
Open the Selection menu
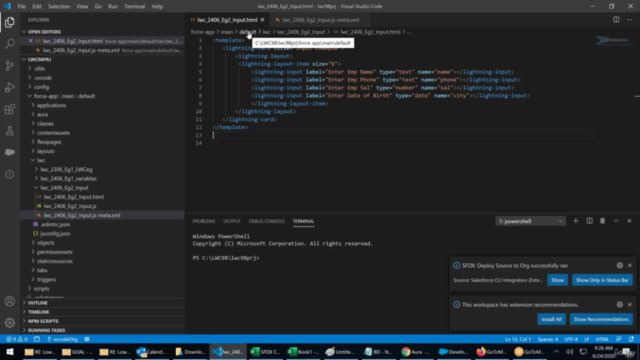pyautogui.click(x=59, y=7)
